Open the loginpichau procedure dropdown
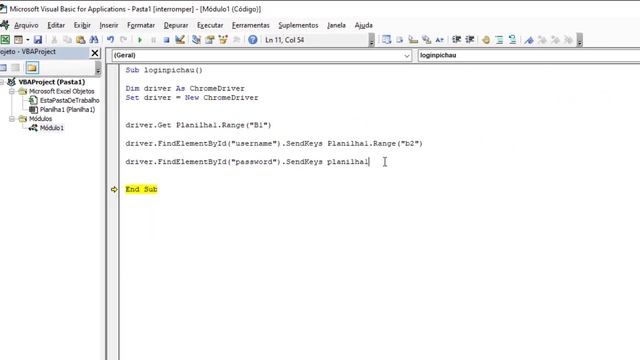Image resolution: width=640 pixels, height=360 pixels. coord(529,55)
